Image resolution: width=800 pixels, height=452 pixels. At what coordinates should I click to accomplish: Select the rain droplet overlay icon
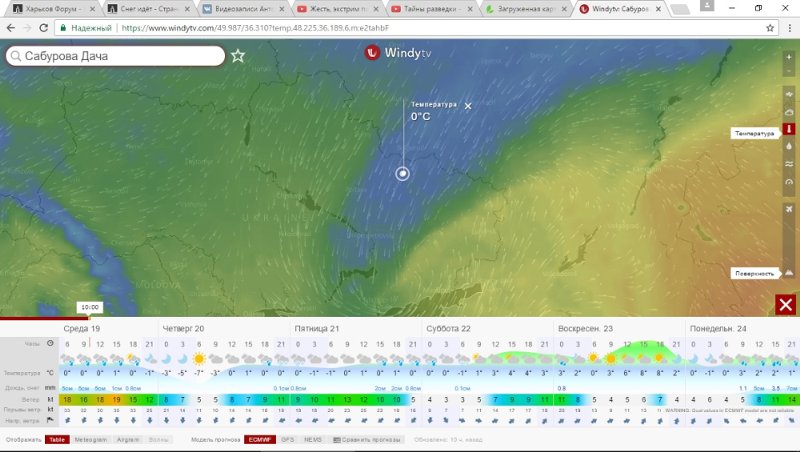point(789,146)
